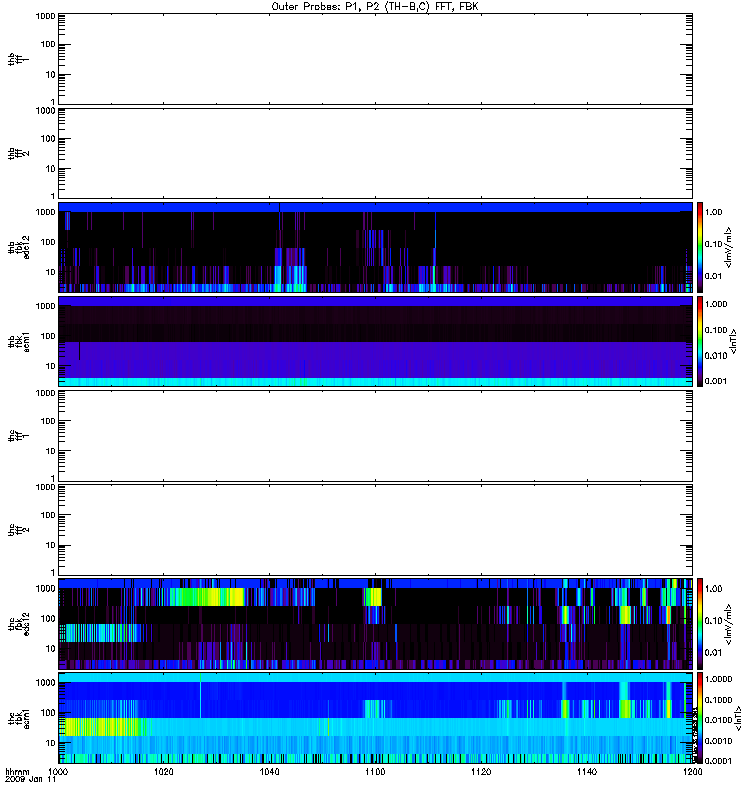Click the "<|nT|>" unit label beside the thb scm1 color bar

(x=733, y=341)
